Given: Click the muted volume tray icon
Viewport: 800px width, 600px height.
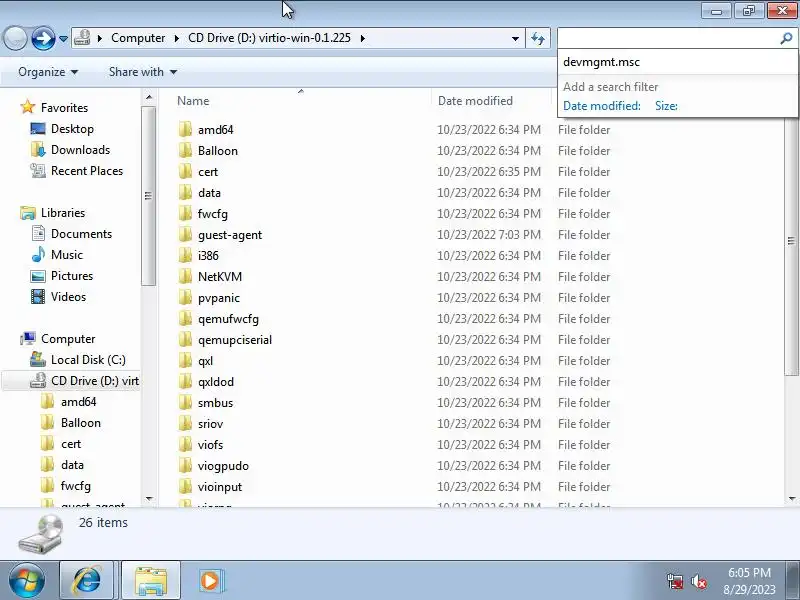Looking at the screenshot, I should click(x=698, y=581).
